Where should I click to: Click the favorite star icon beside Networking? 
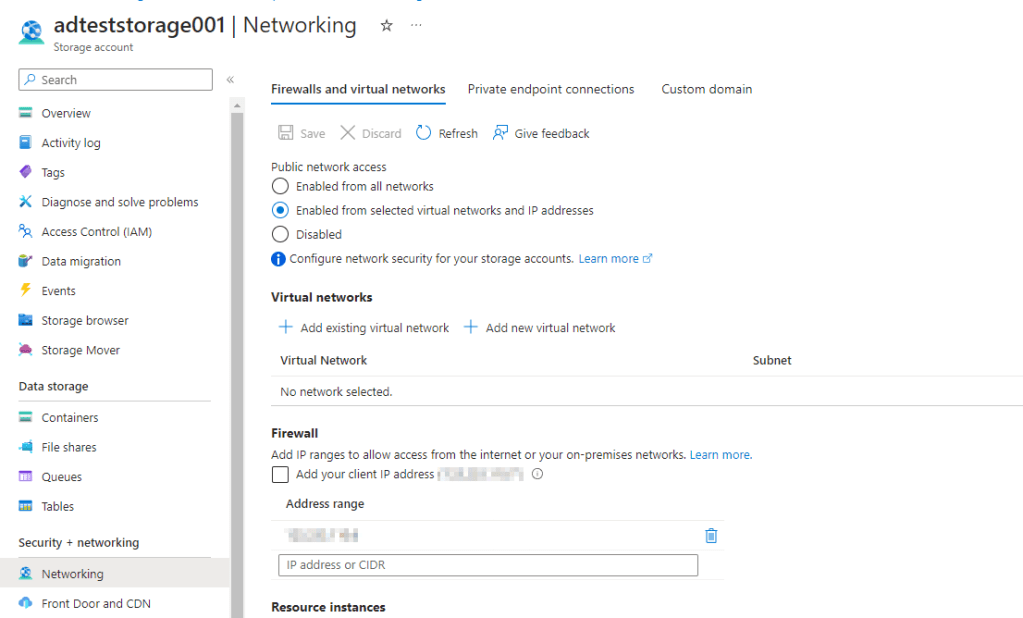pos(387,26)
